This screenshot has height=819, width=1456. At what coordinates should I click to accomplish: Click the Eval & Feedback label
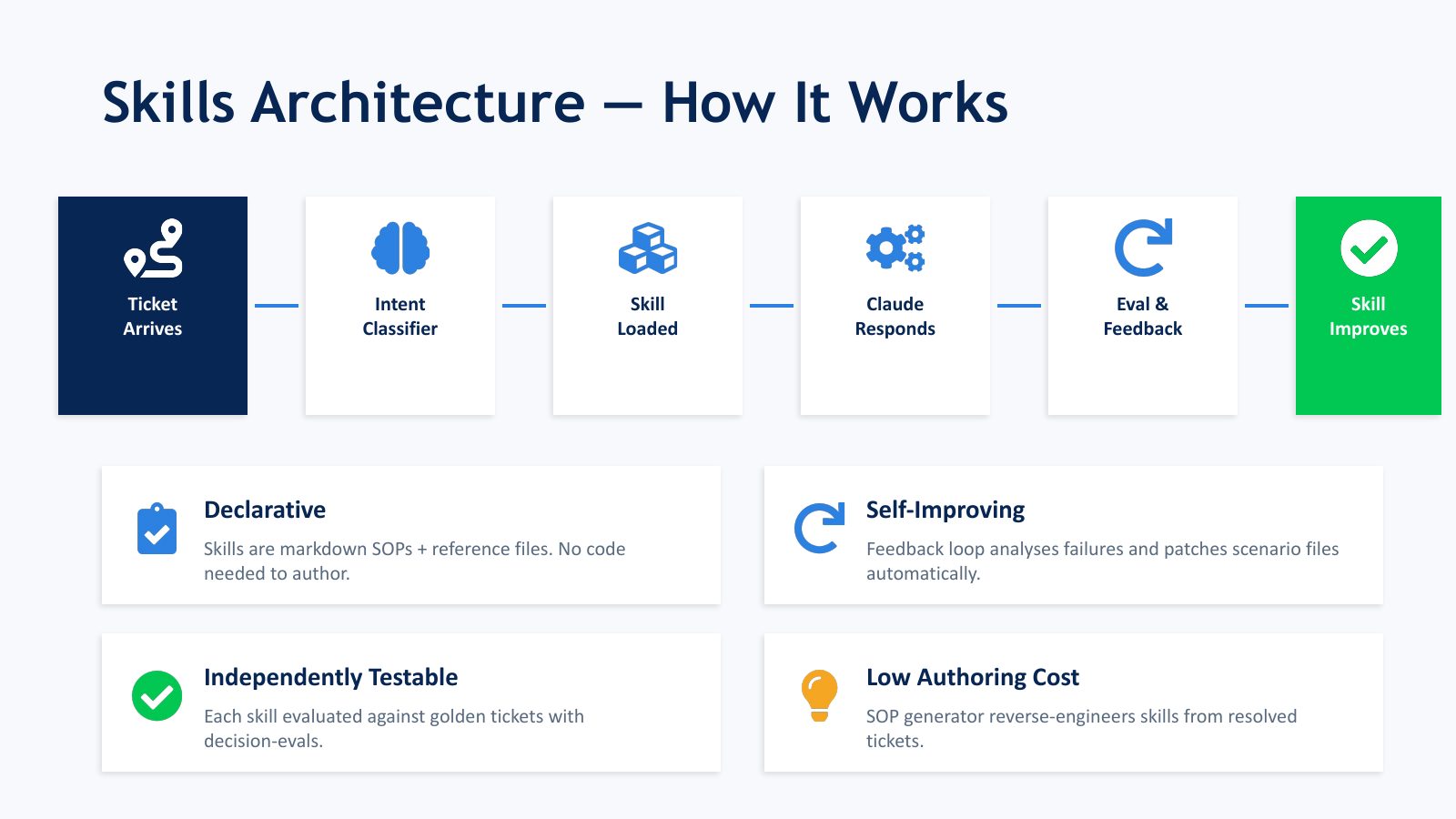[x=1143, y=316]
